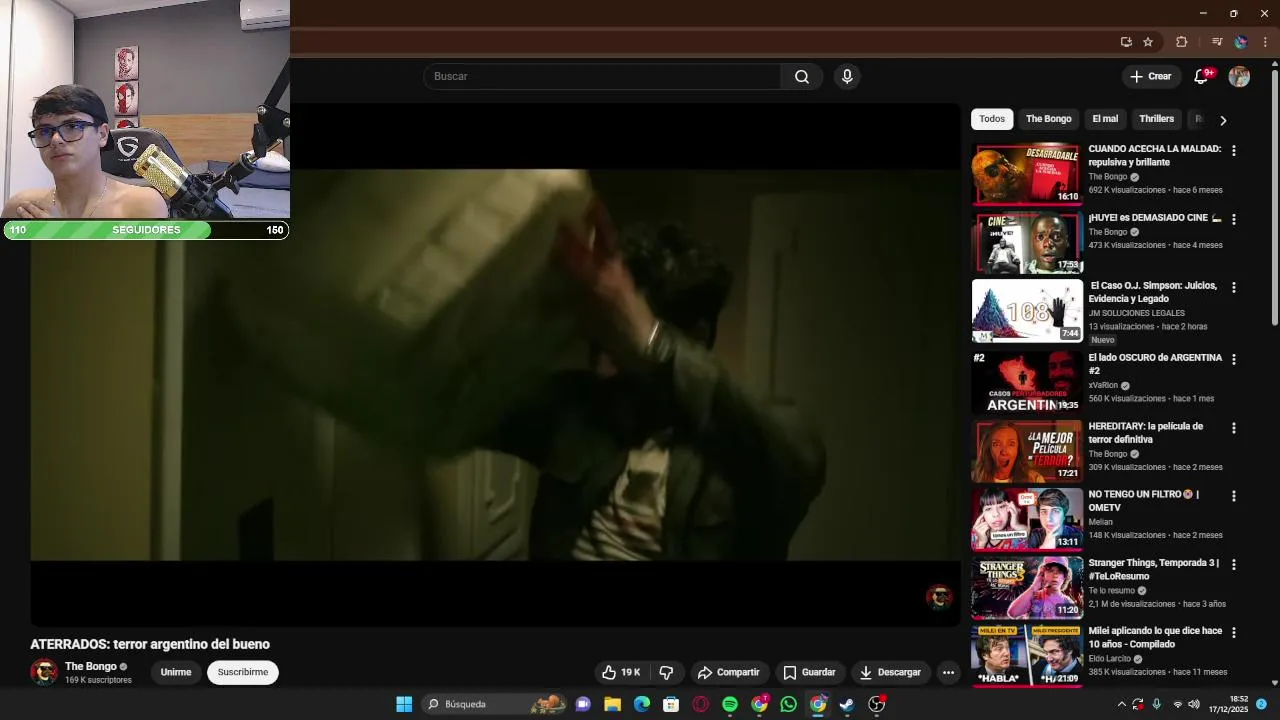
Task: Open the ¡HUYE! es DEMASIADO CINE thumbnail
Action: [1027, 242]
